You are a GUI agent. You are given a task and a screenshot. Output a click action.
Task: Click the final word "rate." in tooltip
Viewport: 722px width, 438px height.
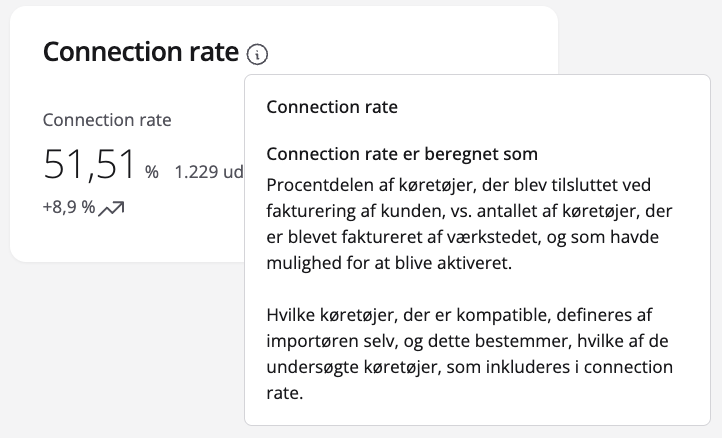coord(285,393)
